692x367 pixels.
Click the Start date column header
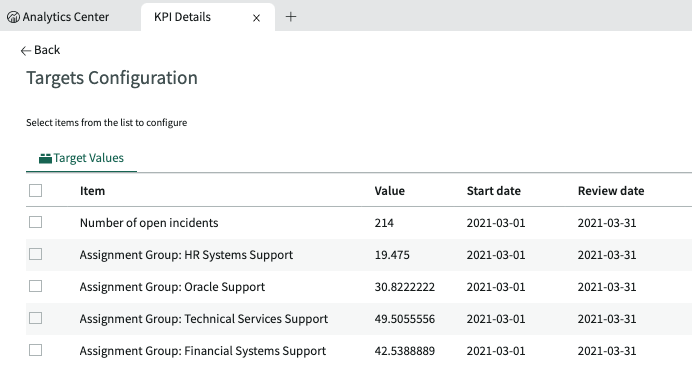(x=494, y=191)
